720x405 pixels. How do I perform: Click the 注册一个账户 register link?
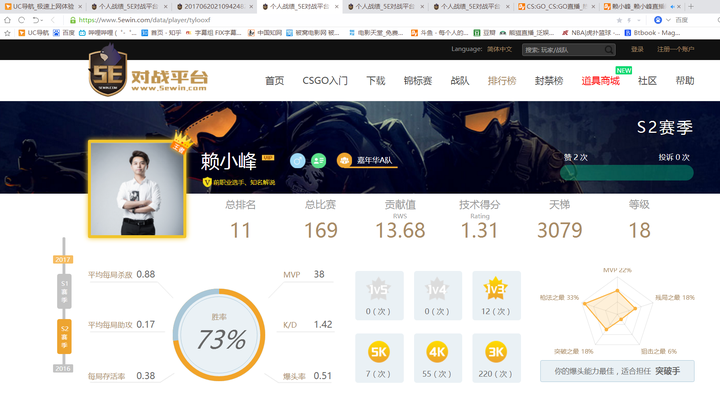(x=675, y=49)
